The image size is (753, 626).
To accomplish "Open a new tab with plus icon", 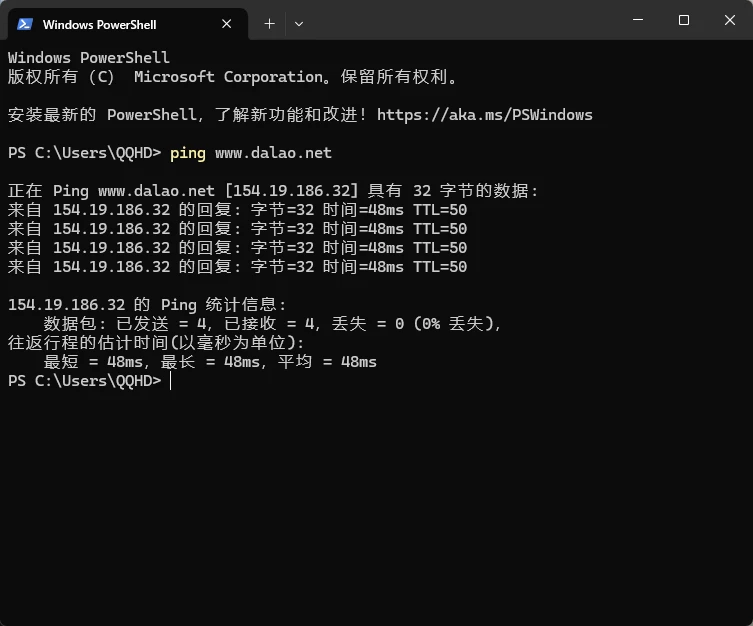I will (x=269, y=23).
